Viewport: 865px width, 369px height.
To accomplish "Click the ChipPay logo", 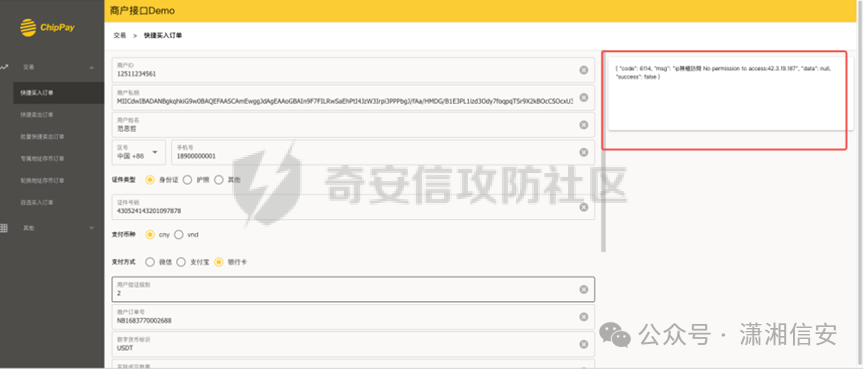I will point(47,28).
